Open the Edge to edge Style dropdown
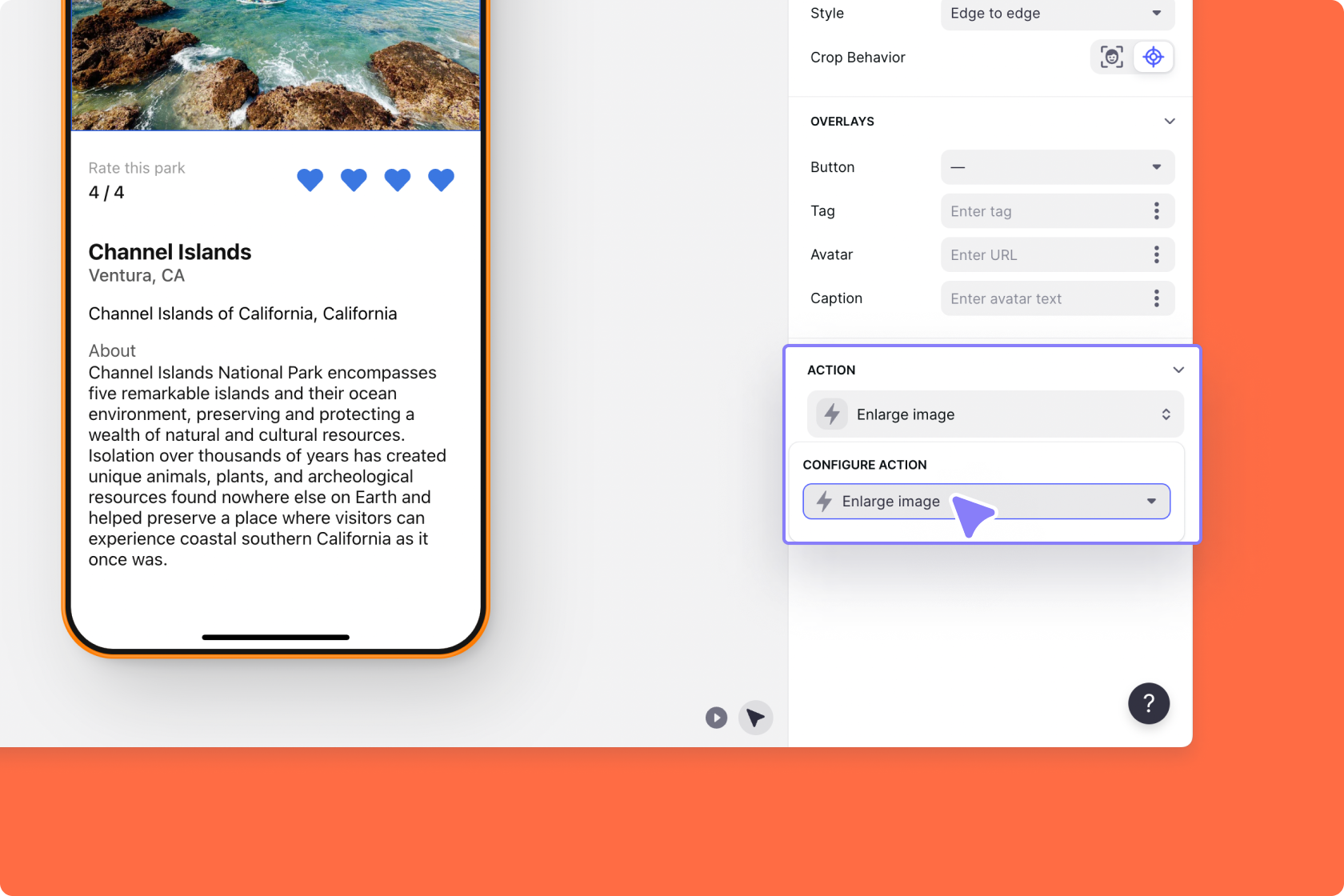Image resolution: width=1344 pixels, height=896 pixels. (x=1056, y=14)
